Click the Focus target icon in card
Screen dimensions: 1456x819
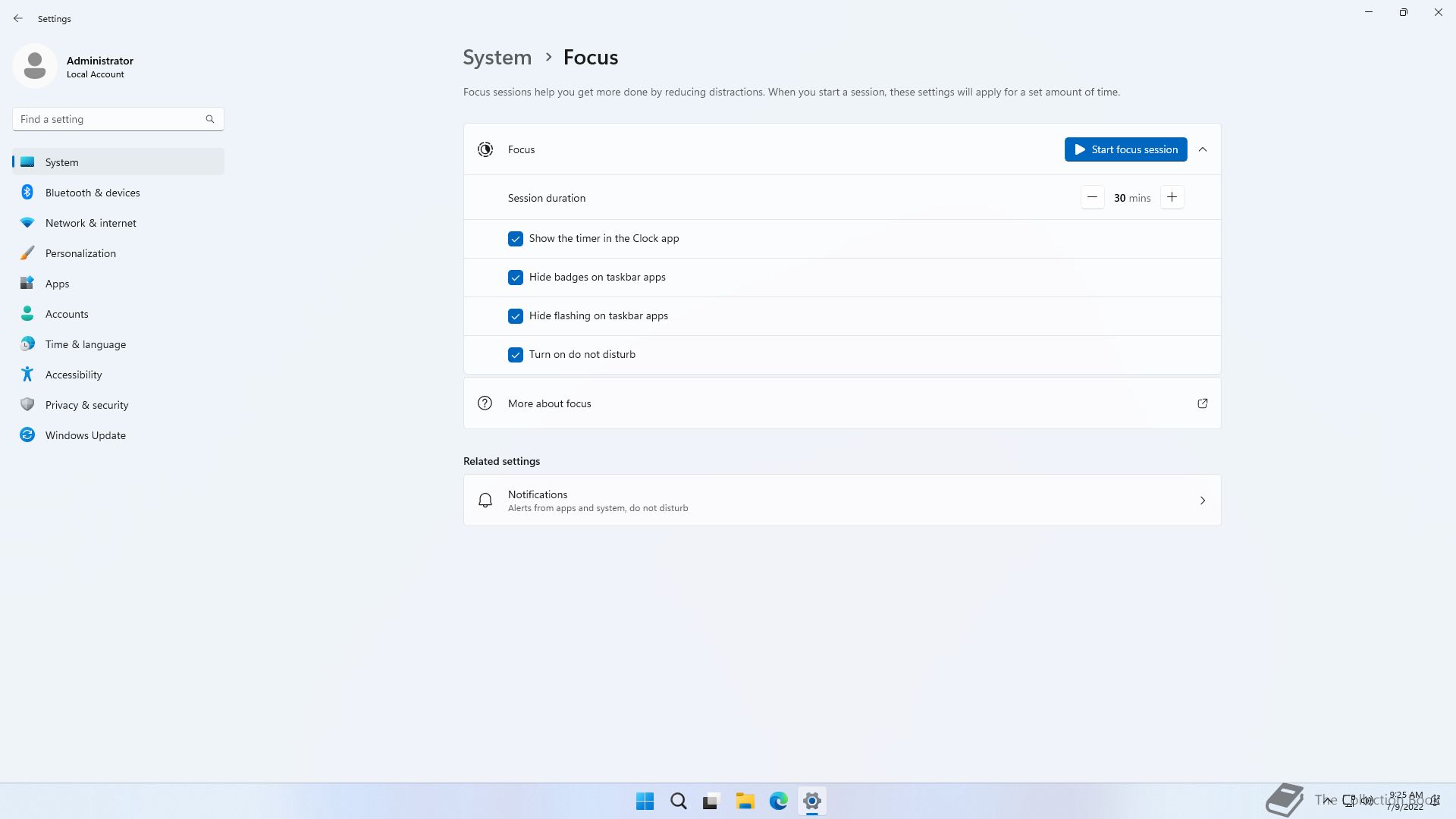[x=485, y=149]
